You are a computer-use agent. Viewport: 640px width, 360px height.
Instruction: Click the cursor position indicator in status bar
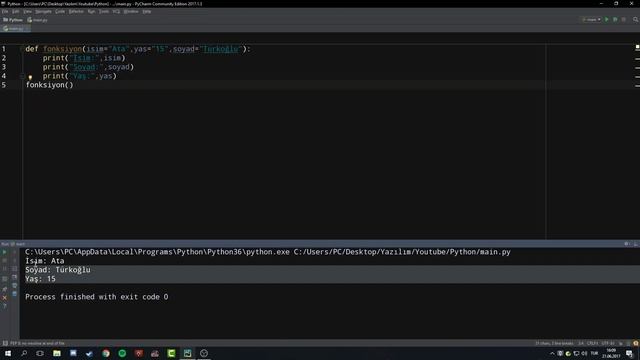pyautogui.click(x=581, y=343)
